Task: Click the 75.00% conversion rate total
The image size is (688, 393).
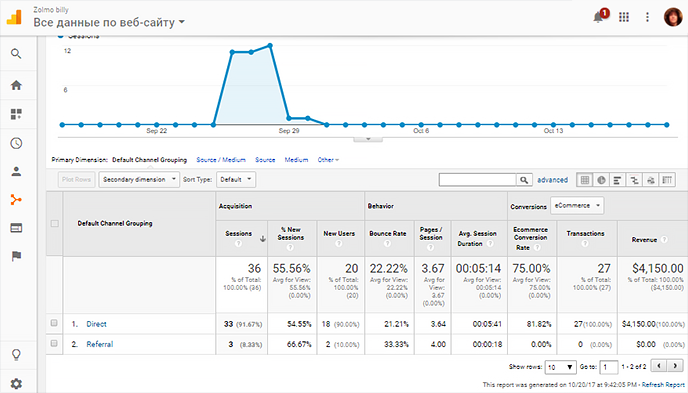Action: [x=531, y=268]
